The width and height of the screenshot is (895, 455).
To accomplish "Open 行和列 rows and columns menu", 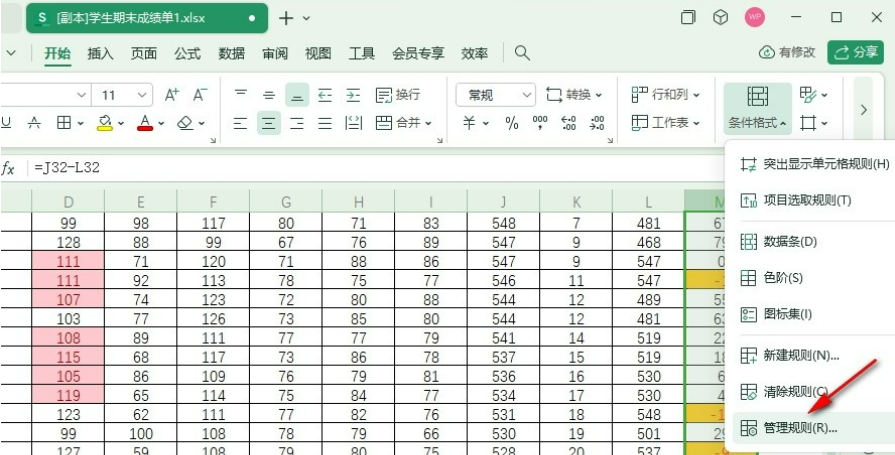I will 666,95.
